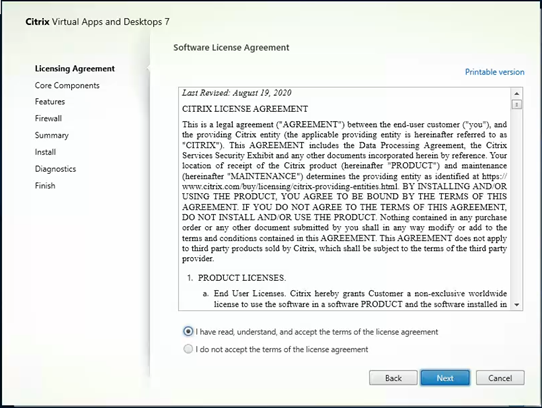The height and width of the screenshot is (408, 542).
Task: Click the 'Citrix Virtual Apps and Desktops 7' title
Action: 97,22
